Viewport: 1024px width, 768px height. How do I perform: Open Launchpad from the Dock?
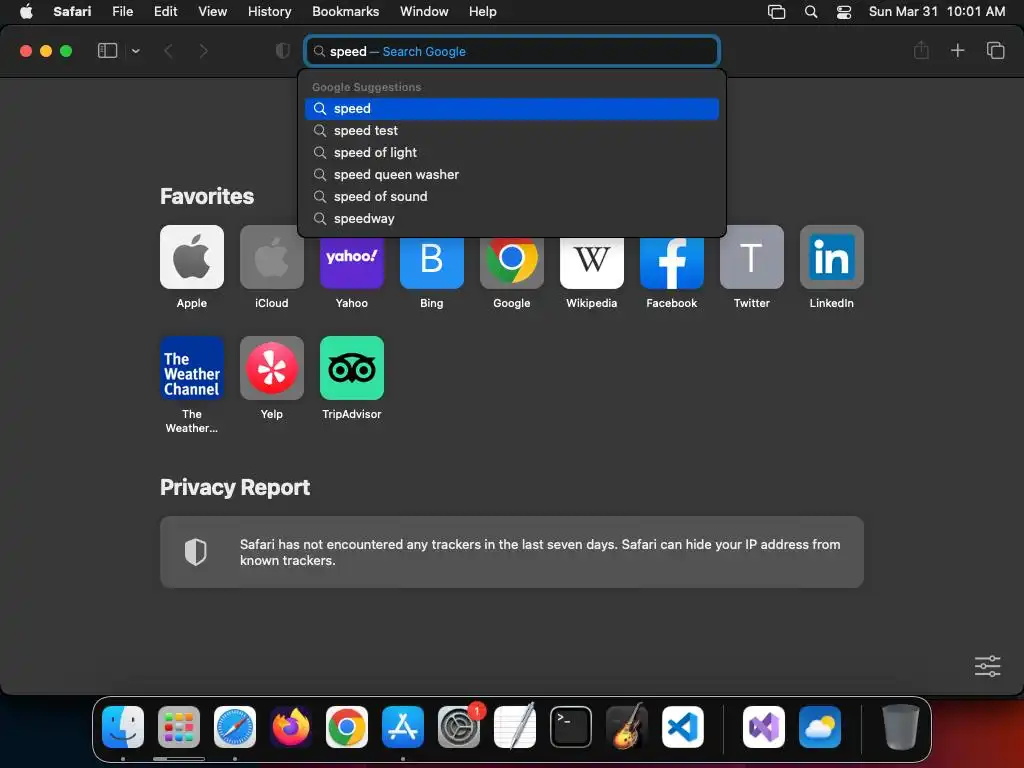coord(179,726)
